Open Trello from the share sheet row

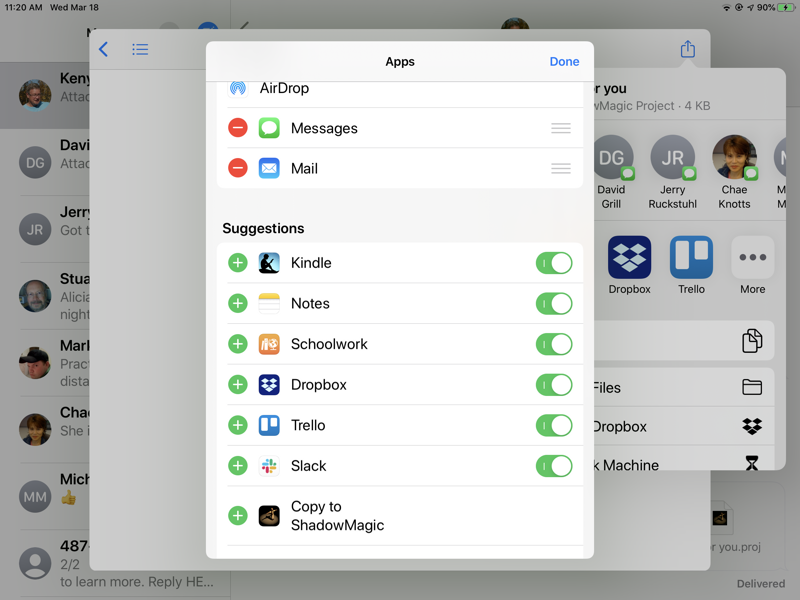click(x=691, y=258)
